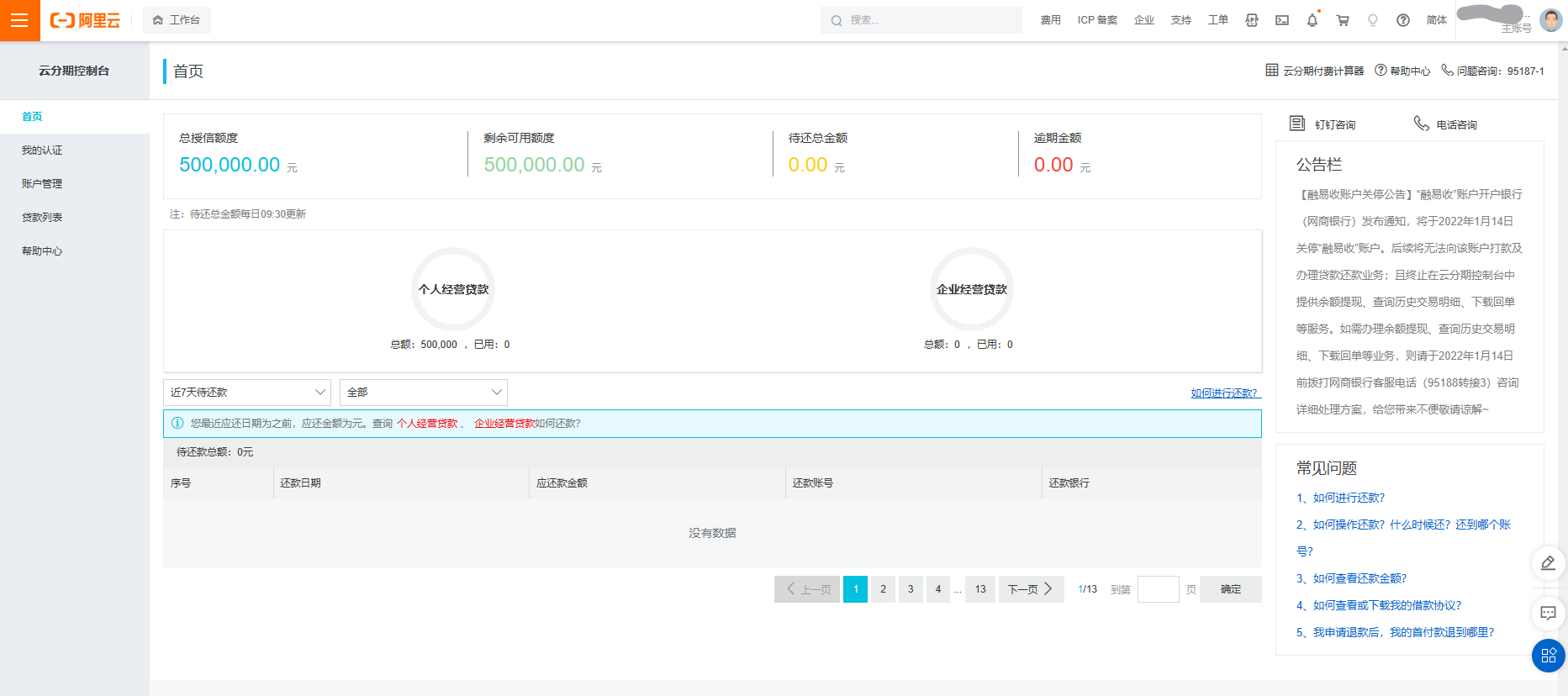Open the 支持 menu
Image resolution: width=1568 pixels, height=696 pixels.
[x=1181, y=20]
